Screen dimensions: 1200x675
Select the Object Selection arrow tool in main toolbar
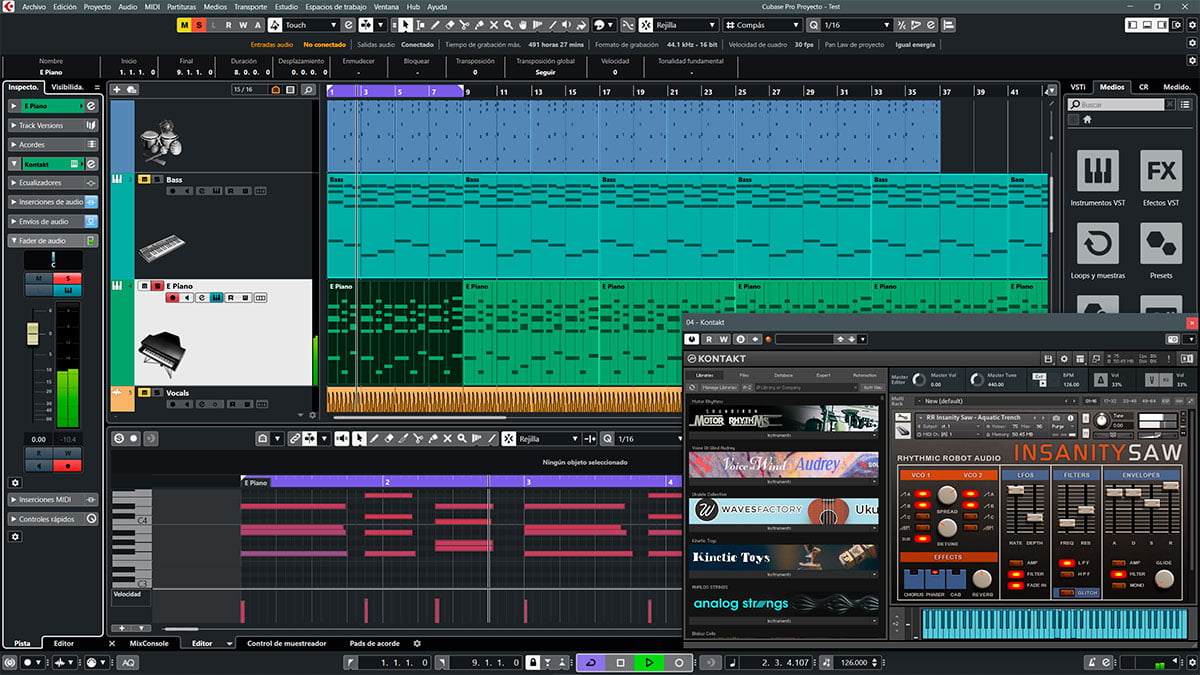[x=406, y=25]
